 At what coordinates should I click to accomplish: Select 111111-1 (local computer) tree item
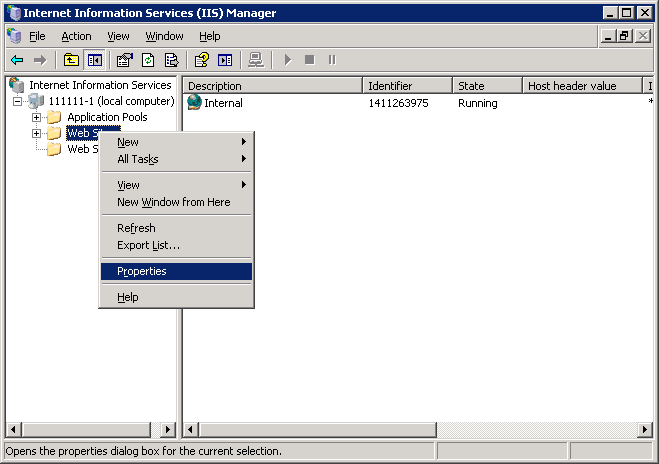[x=111, y=101]
